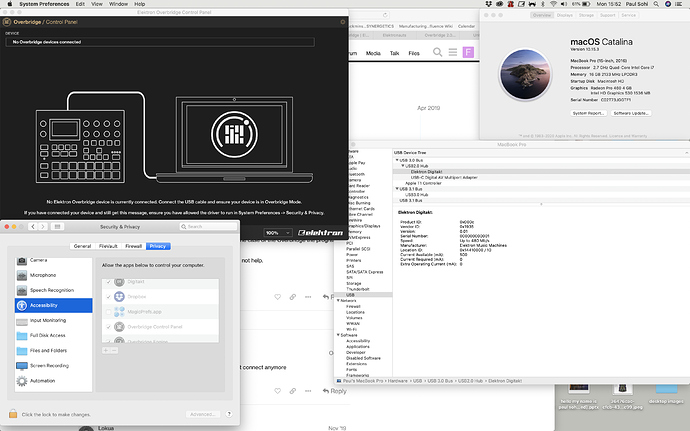
Task: Click the Advanced button in Security & Privacy
Action: tap(202, 414)
